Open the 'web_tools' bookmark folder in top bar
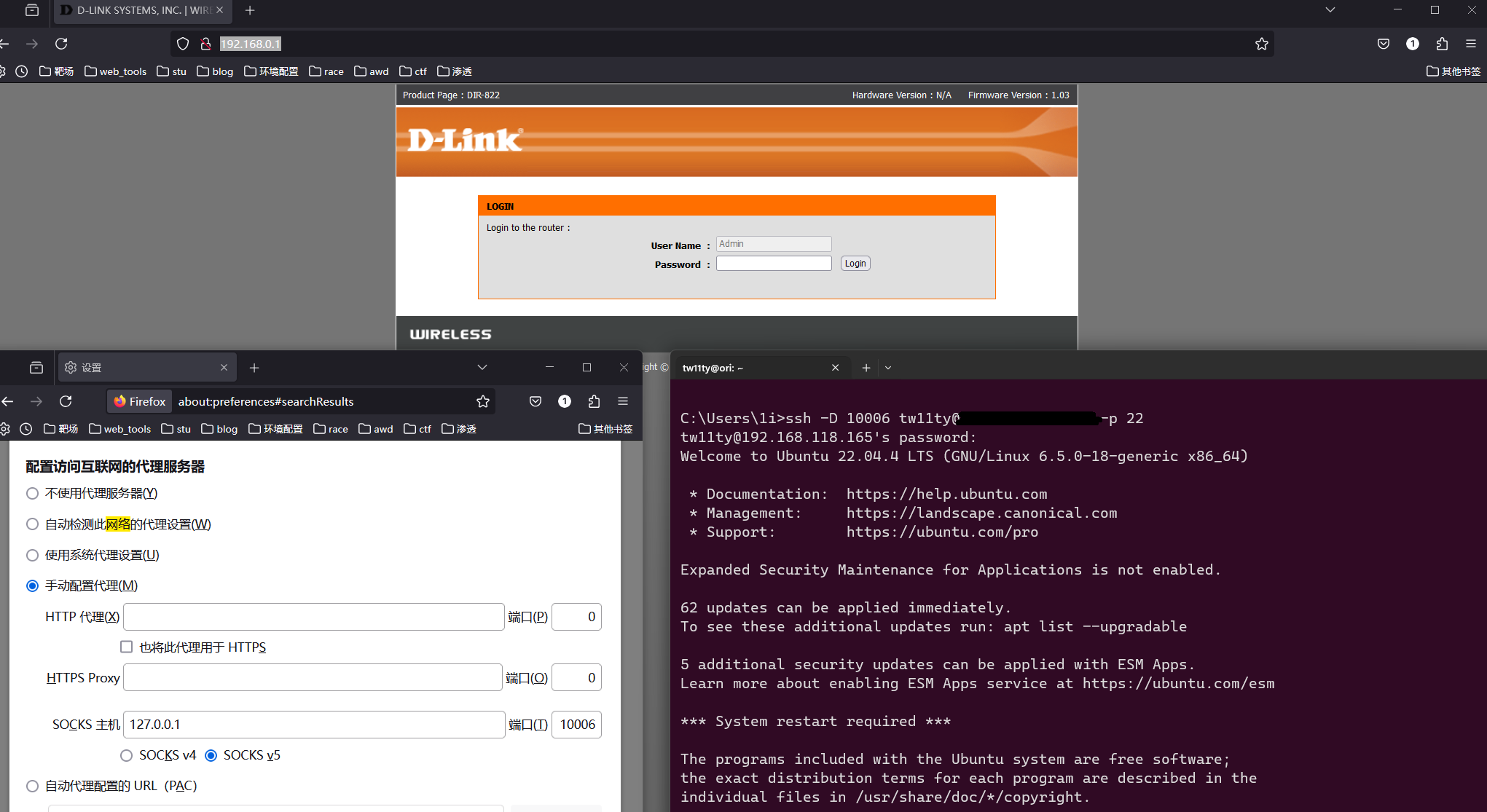This screenshot has height=812, width=1487. pyautogui.click(x=115, y=71)
